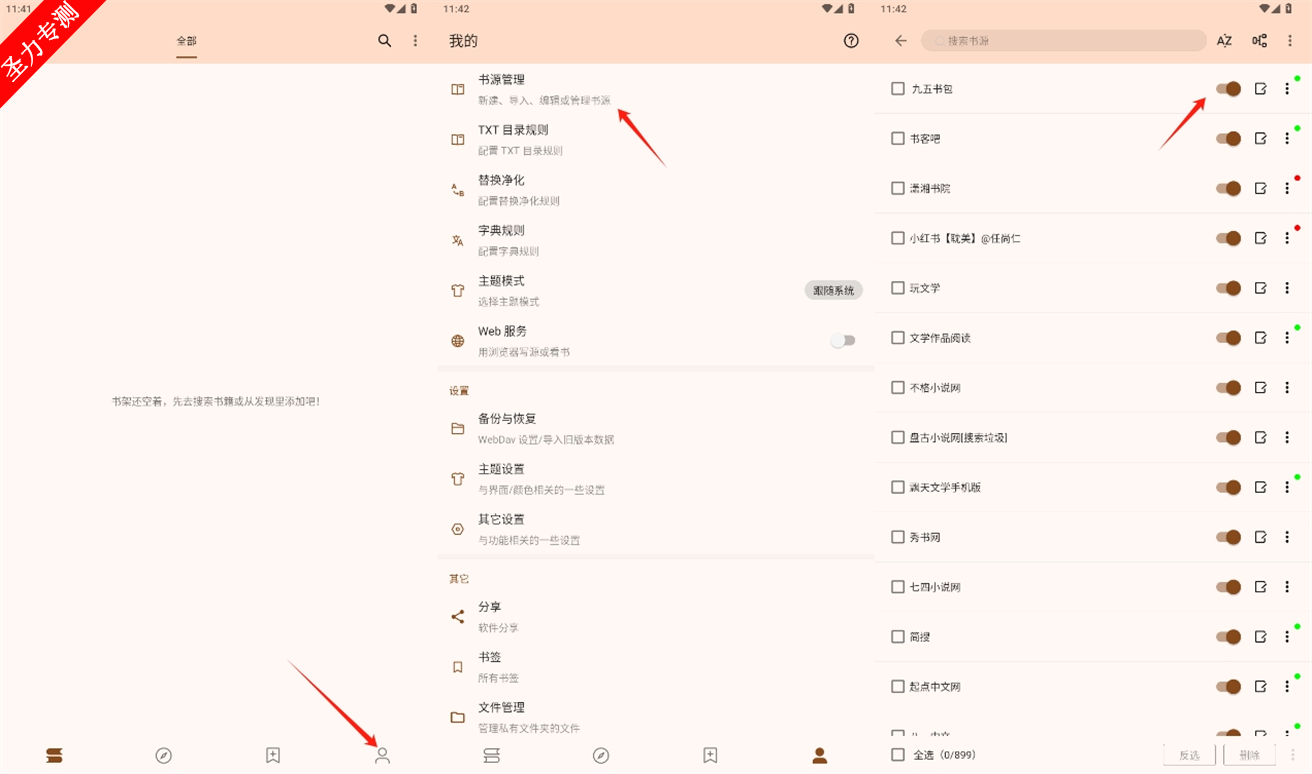Tick the 全选 checkbox at the bottom
This screenshot has width=1312, height=774.
pyautogui.click(x=897, y=755)
